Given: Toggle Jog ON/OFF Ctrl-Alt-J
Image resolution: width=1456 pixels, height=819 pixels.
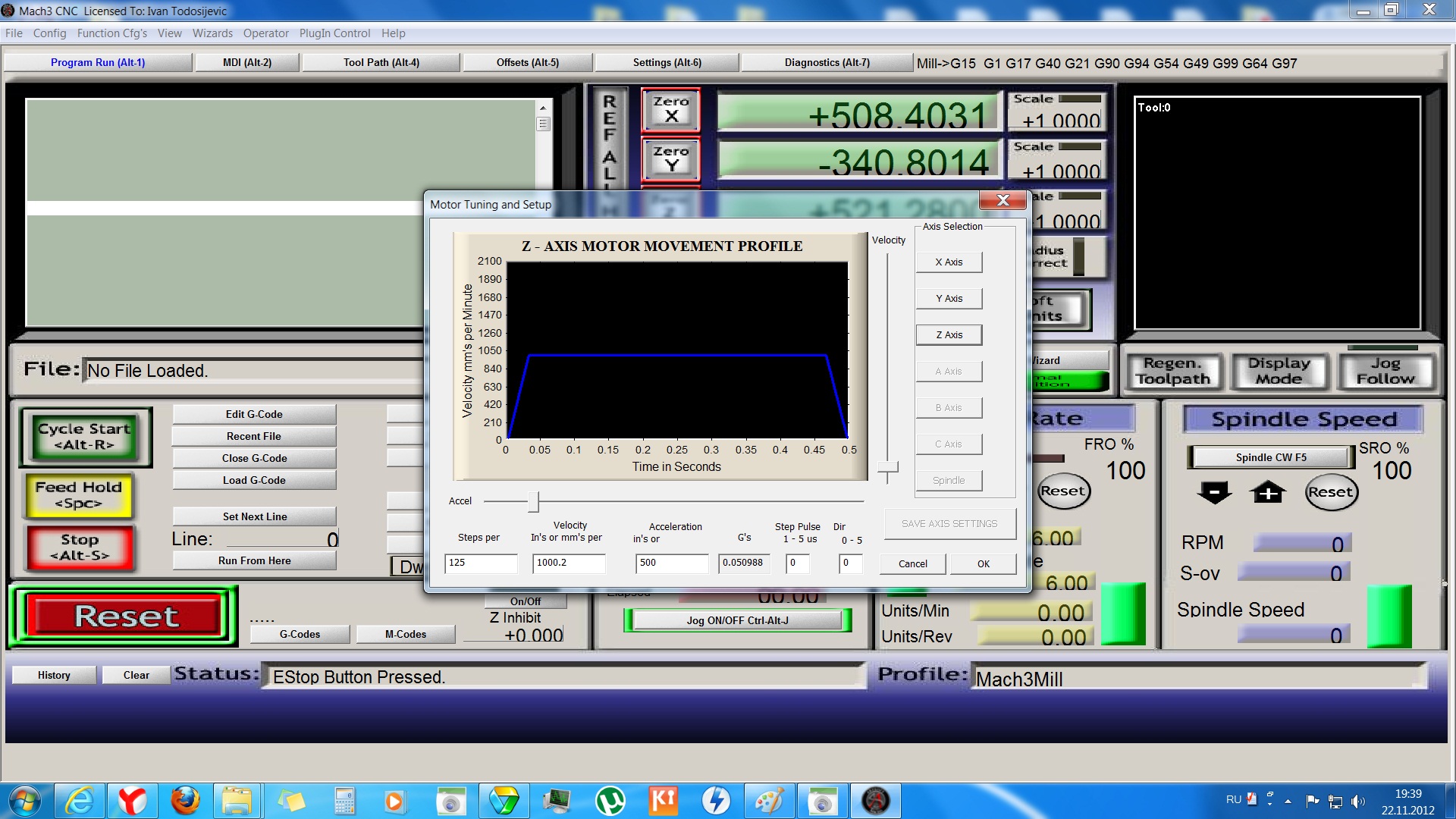Looking at the screenshot, I should pyautogui.click(x=737, y=620).
